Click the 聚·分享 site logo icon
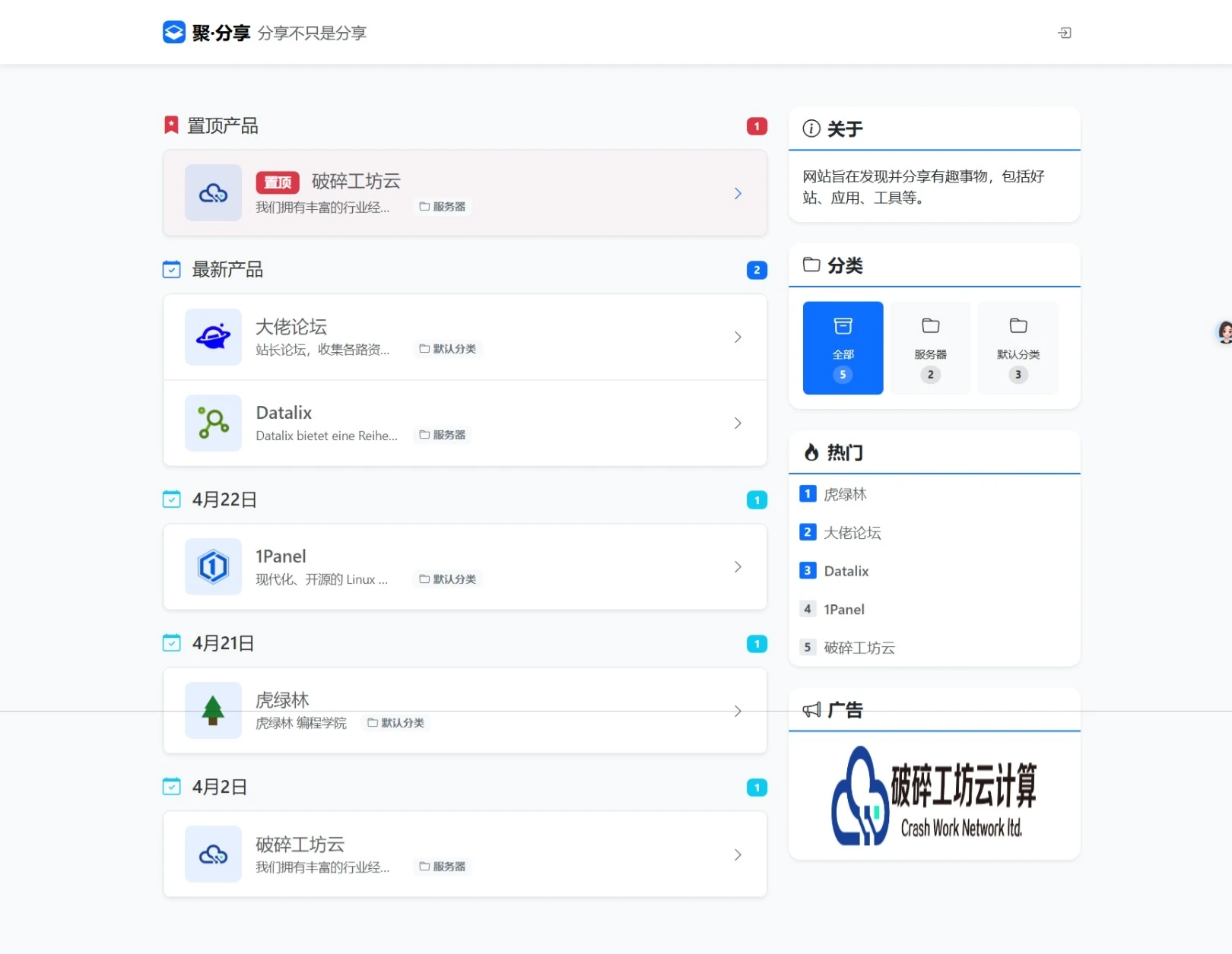The image size is (1232, 954). pos(173,33)
